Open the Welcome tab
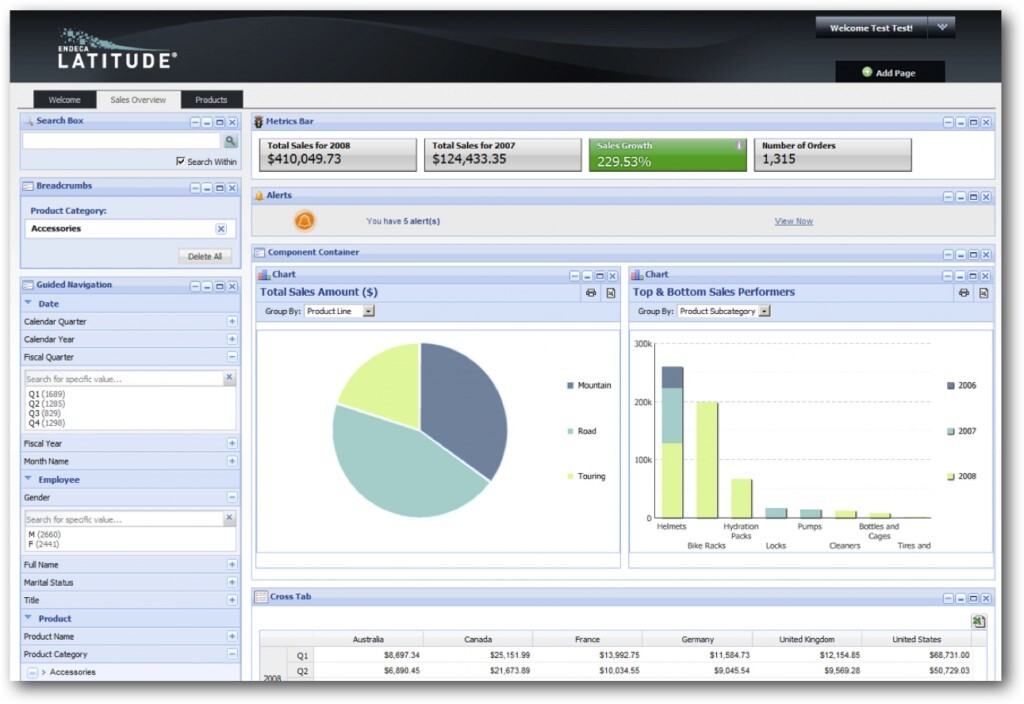The height and width of the screenshot is (704, 1024). (x=64, y=99)
